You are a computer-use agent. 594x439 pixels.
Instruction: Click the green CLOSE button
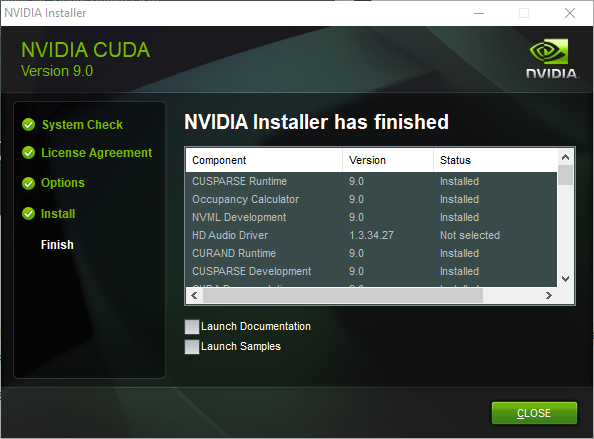click(534, 413)
